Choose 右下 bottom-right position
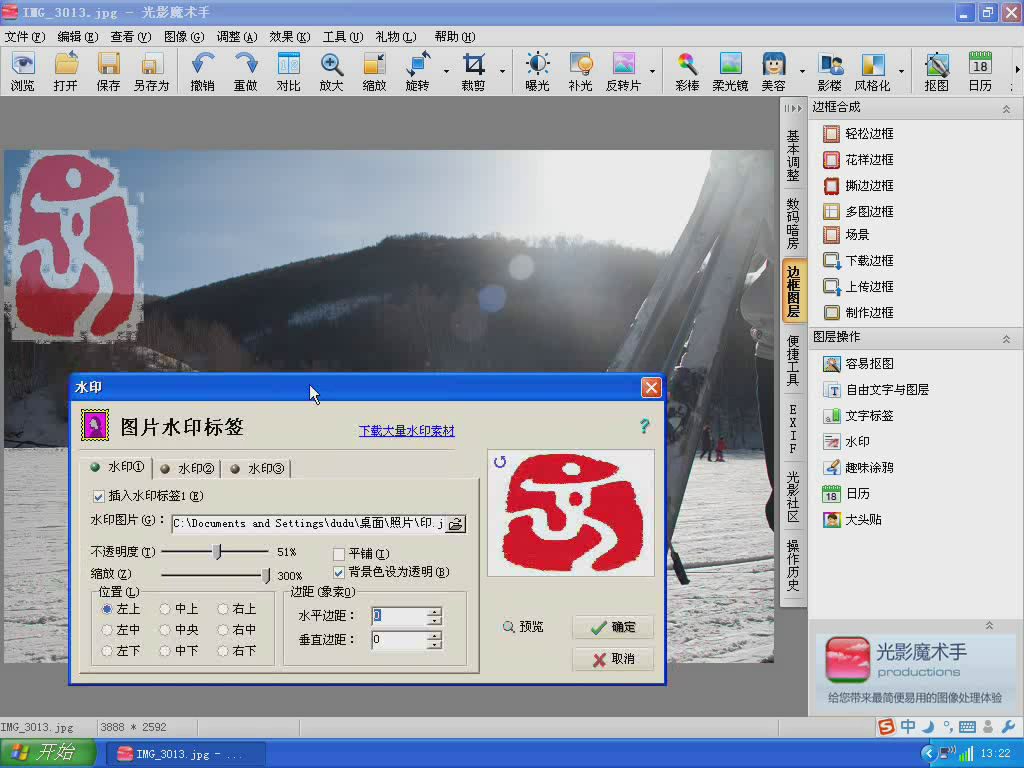This screenshot has height=768, width=1024. (223, 651)
